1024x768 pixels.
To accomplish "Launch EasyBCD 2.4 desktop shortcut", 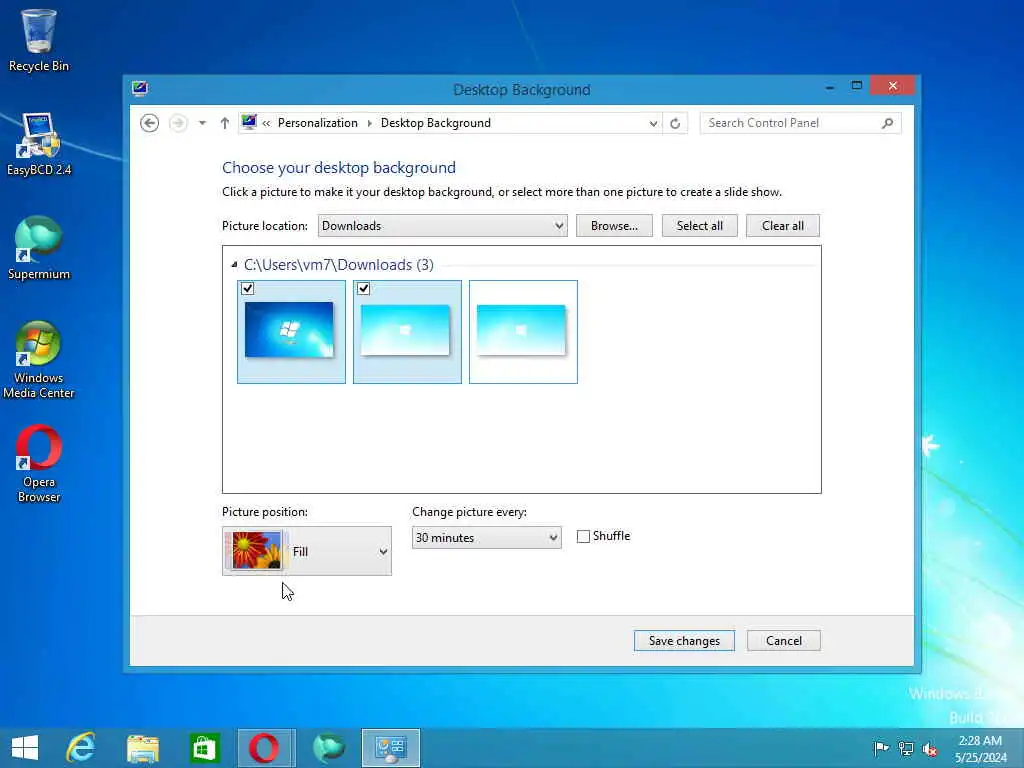I will [39, 144].
